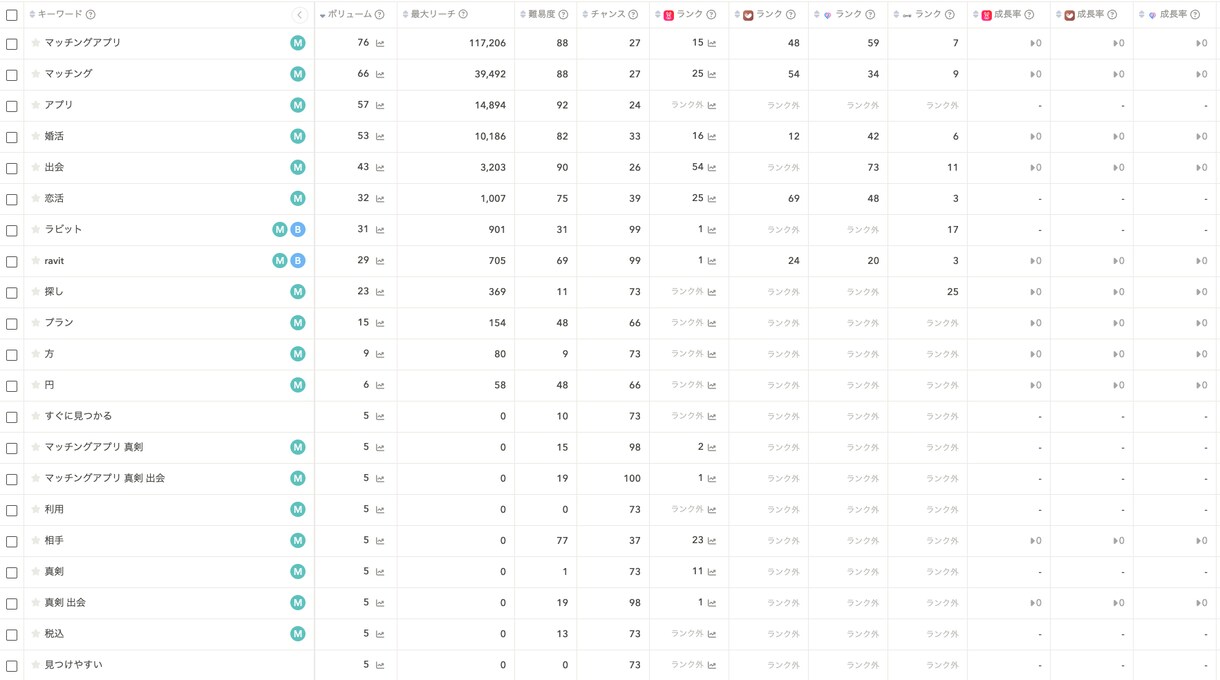The image size is (1220, 680).
Task: Click max reach value 10,186
Action: [490, 137]
